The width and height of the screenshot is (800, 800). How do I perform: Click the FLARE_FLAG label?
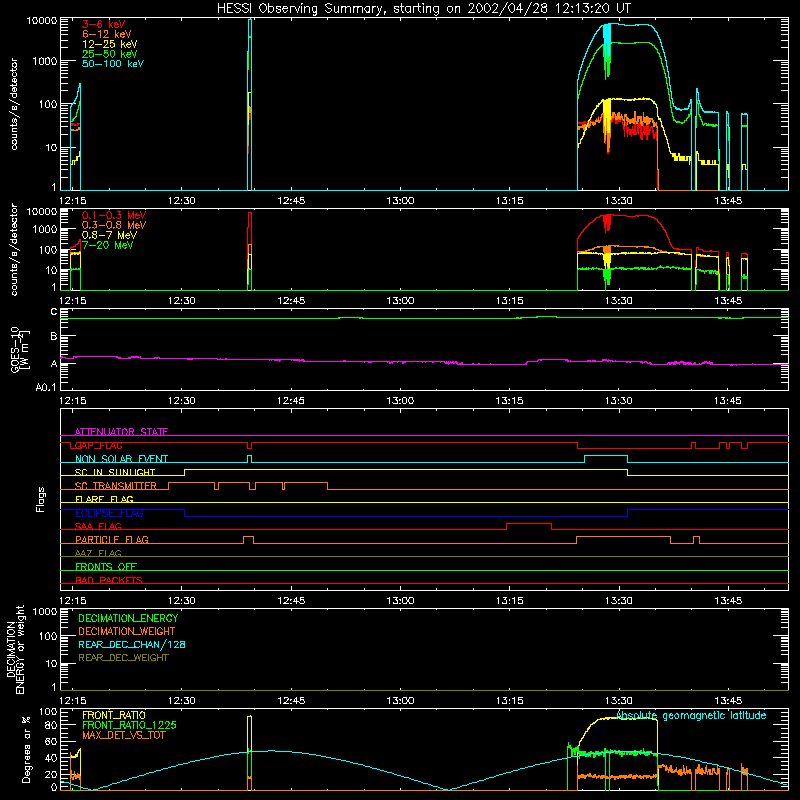pyautogui.click(x=104, y=499)
